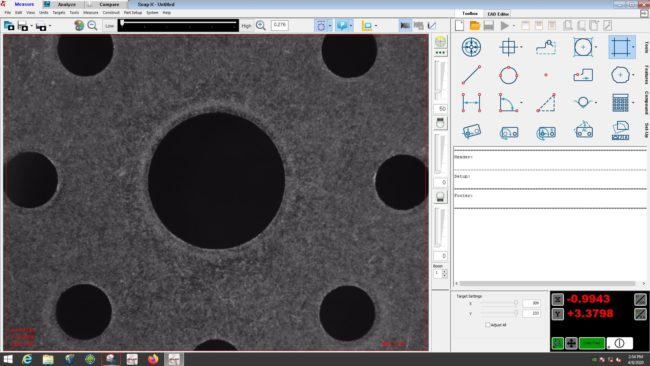650x366 pixels.
Task: Open the Part Setup menu
Action: tap(133, 13)
